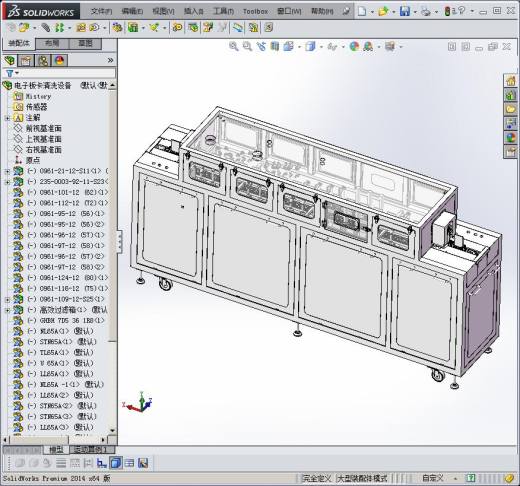Toggle the table icon in bottom toolbar
The height and width of the screenshot is (486, 520).
coord(129,463)
